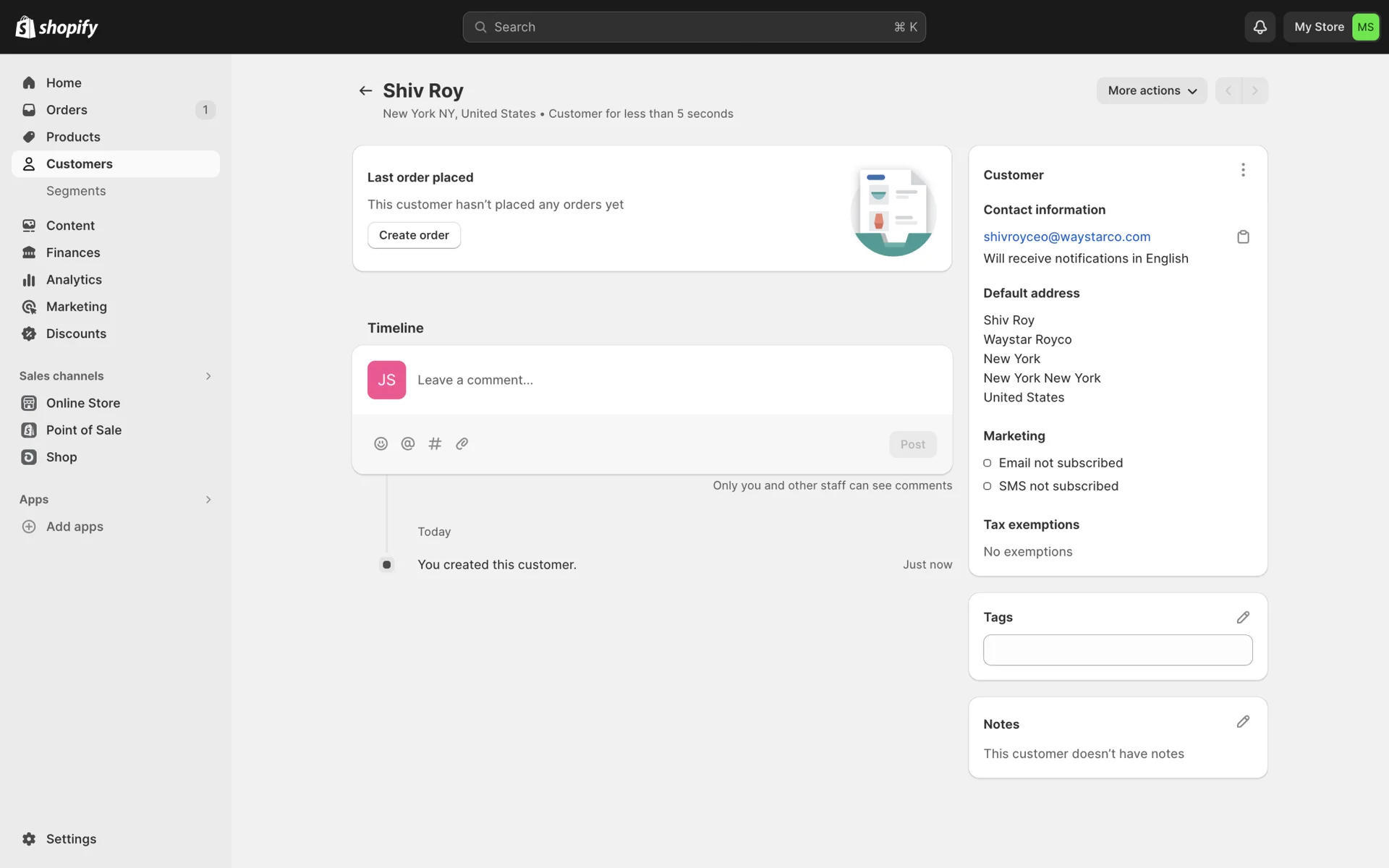Image resolution: width=1389 pixels, height=868 pixels.
Task: Click the shivroyceo@waystarco.com email link
Action: click(1066, 237)
